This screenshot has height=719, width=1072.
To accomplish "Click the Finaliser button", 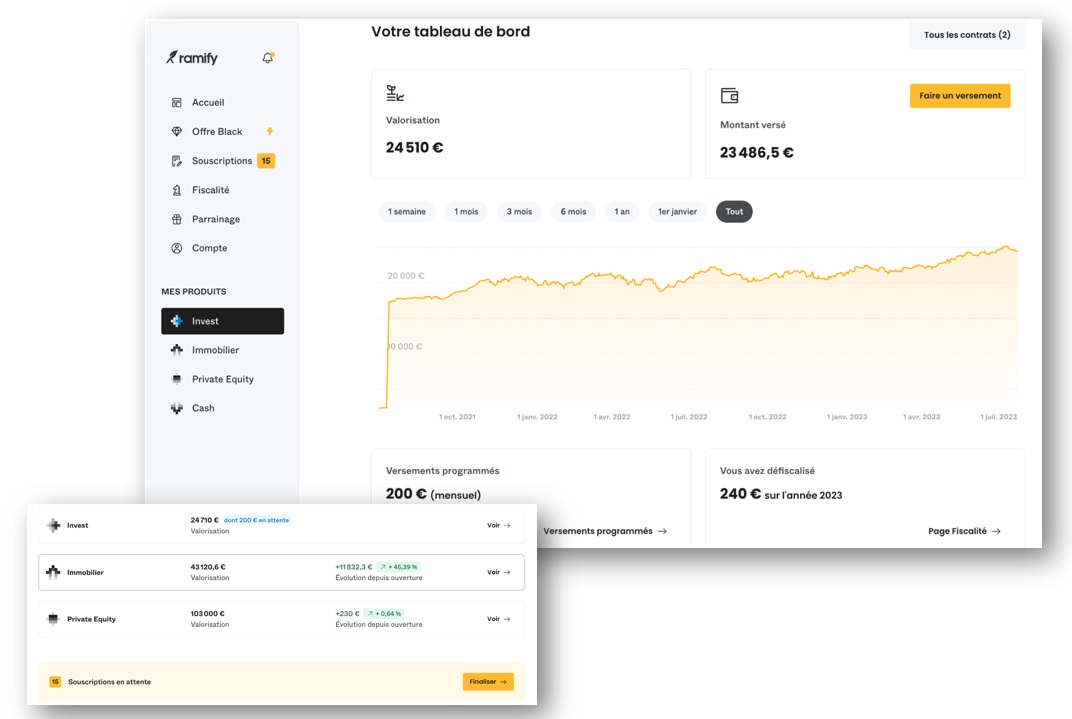I will tap(488, 681).
